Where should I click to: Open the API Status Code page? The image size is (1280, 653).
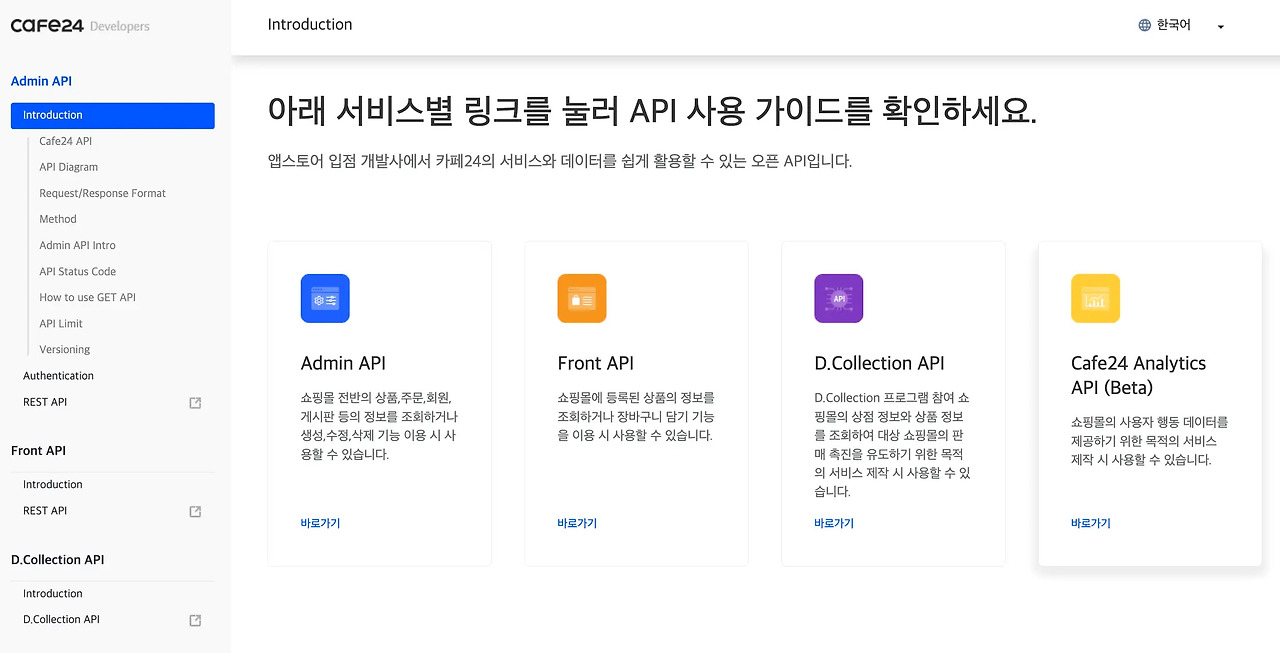coord(75,271)
